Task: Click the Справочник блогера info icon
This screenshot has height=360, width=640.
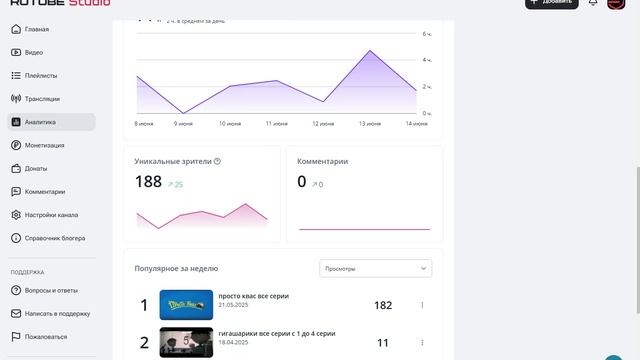Action: coord(16,238)
